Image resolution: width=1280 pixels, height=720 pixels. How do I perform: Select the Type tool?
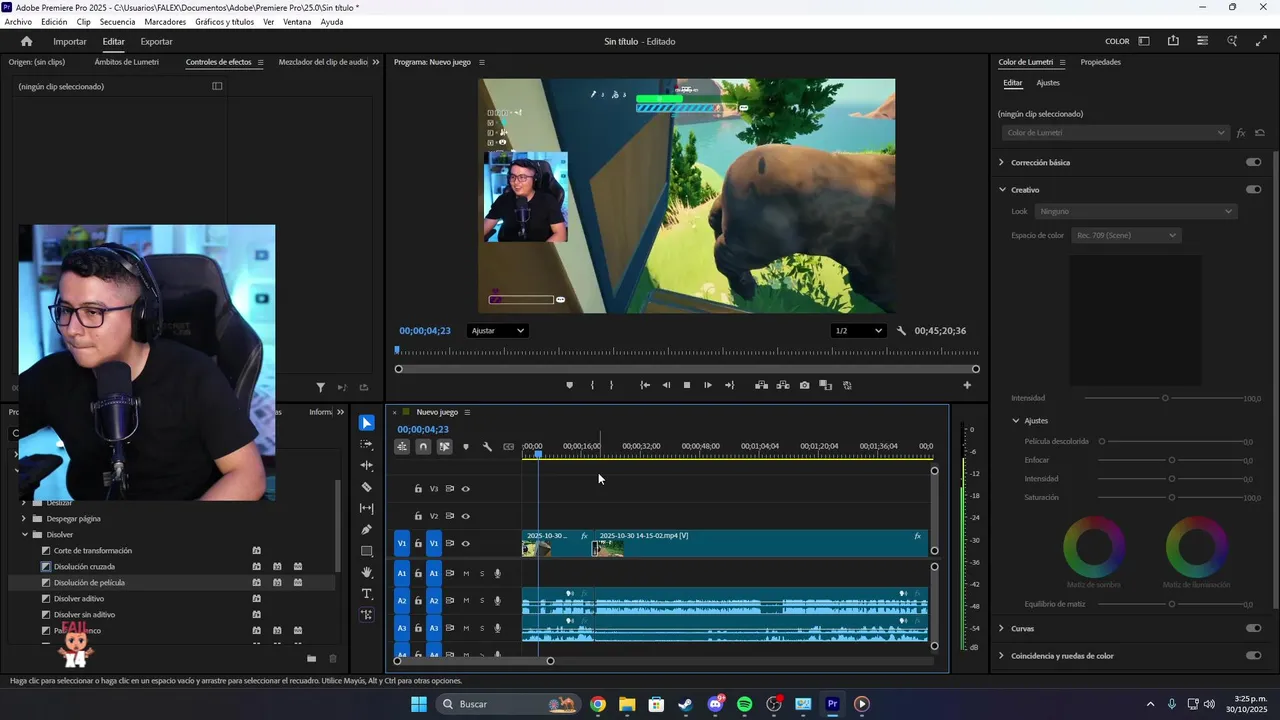click(367, 594)
